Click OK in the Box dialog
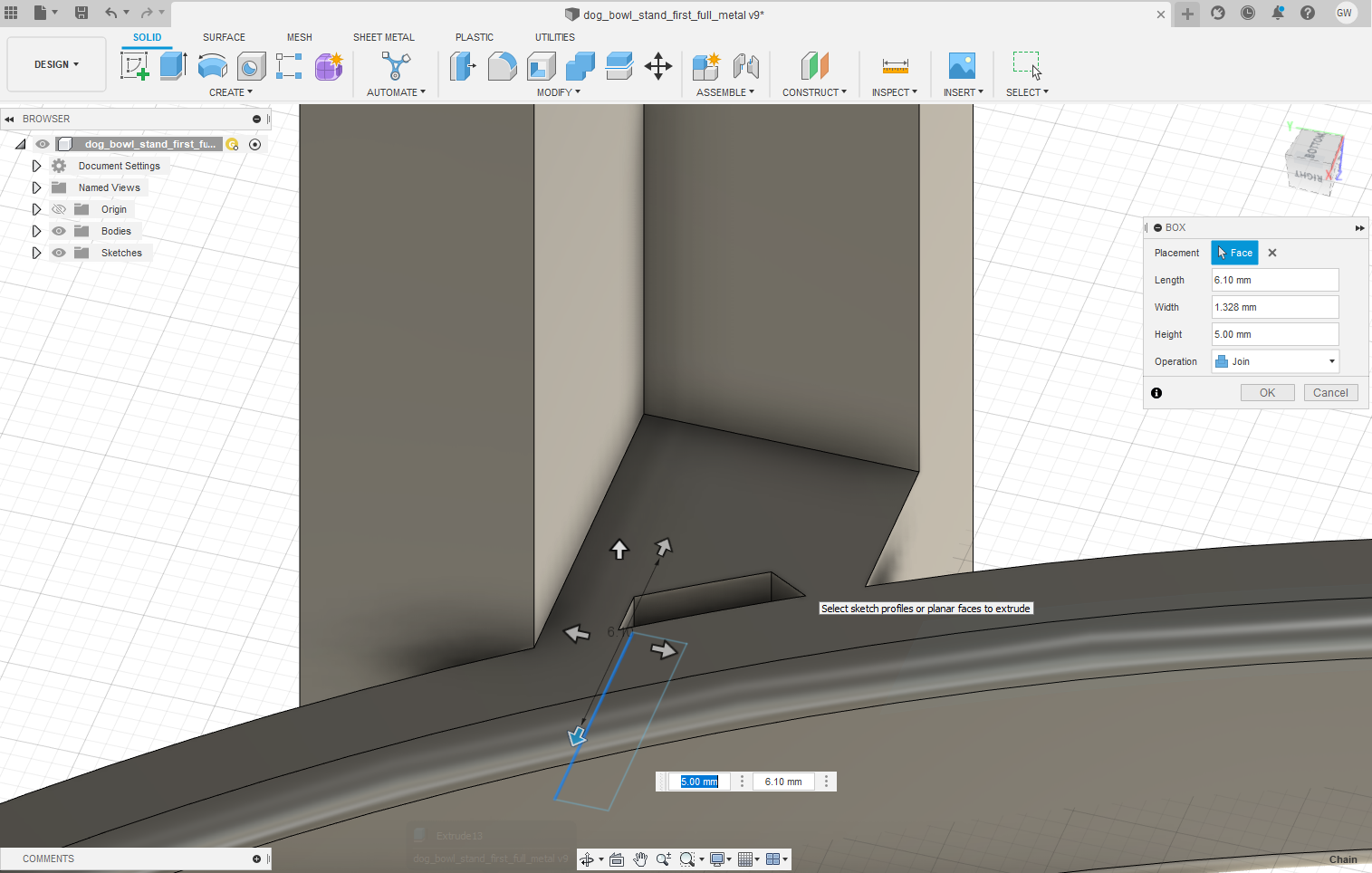 [1267, 393]
